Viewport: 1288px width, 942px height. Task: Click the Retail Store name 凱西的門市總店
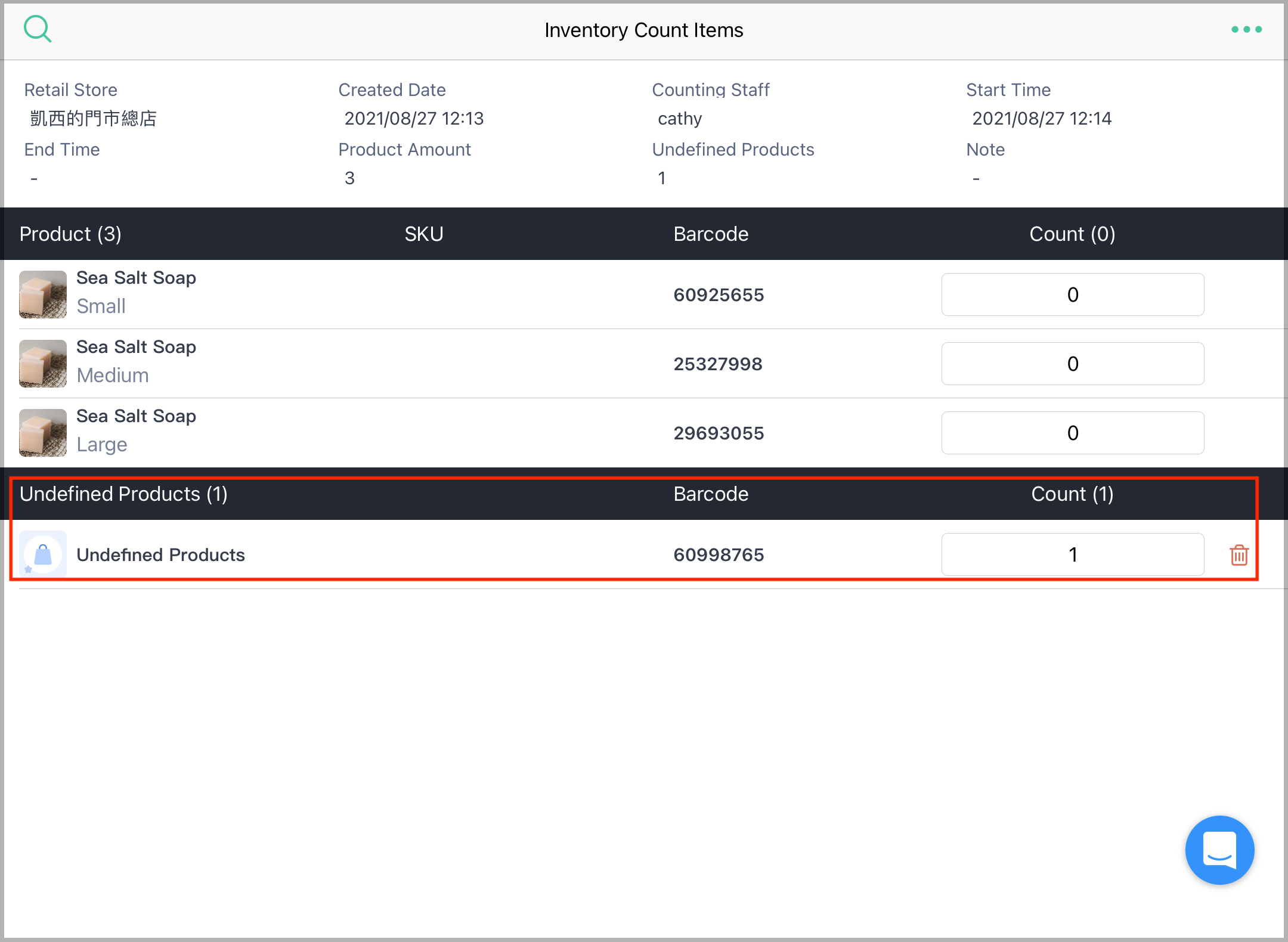click(x=93, y=118)
